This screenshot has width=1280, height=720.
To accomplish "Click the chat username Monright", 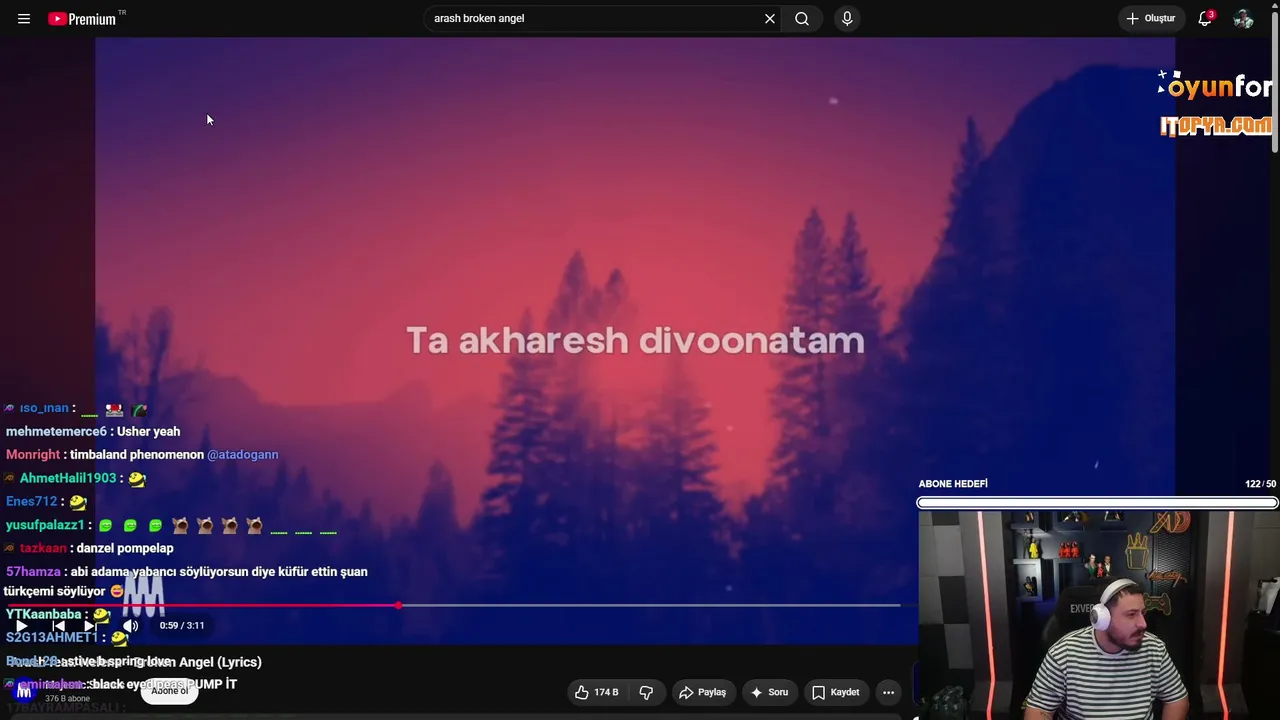I will point(33,455).
